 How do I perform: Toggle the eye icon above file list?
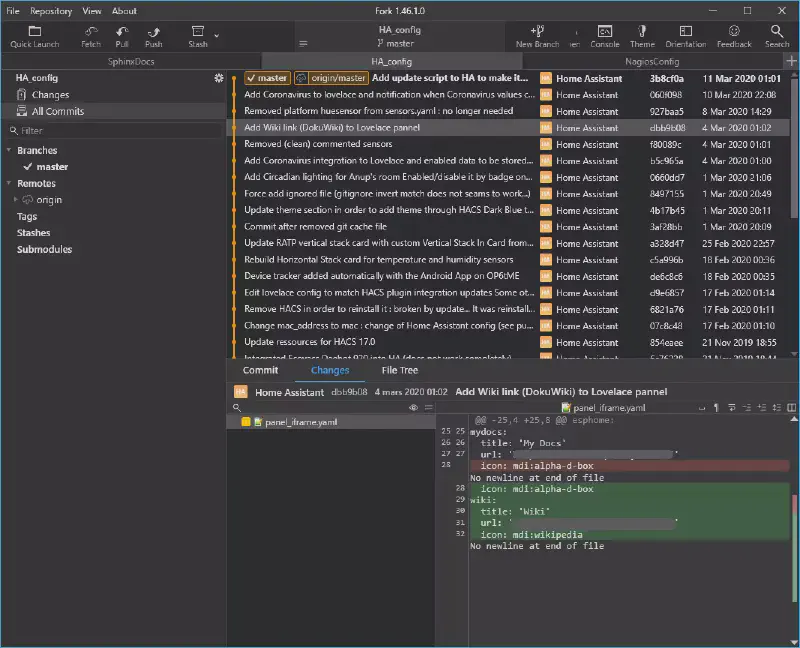click(413, 408)
